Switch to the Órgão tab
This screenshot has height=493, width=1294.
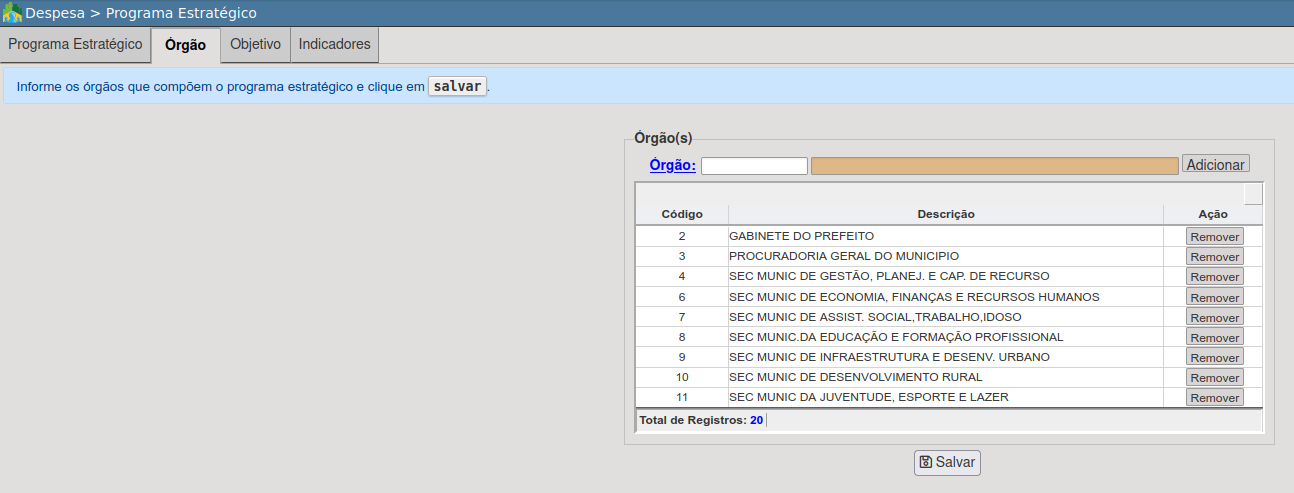pos(185,45)
